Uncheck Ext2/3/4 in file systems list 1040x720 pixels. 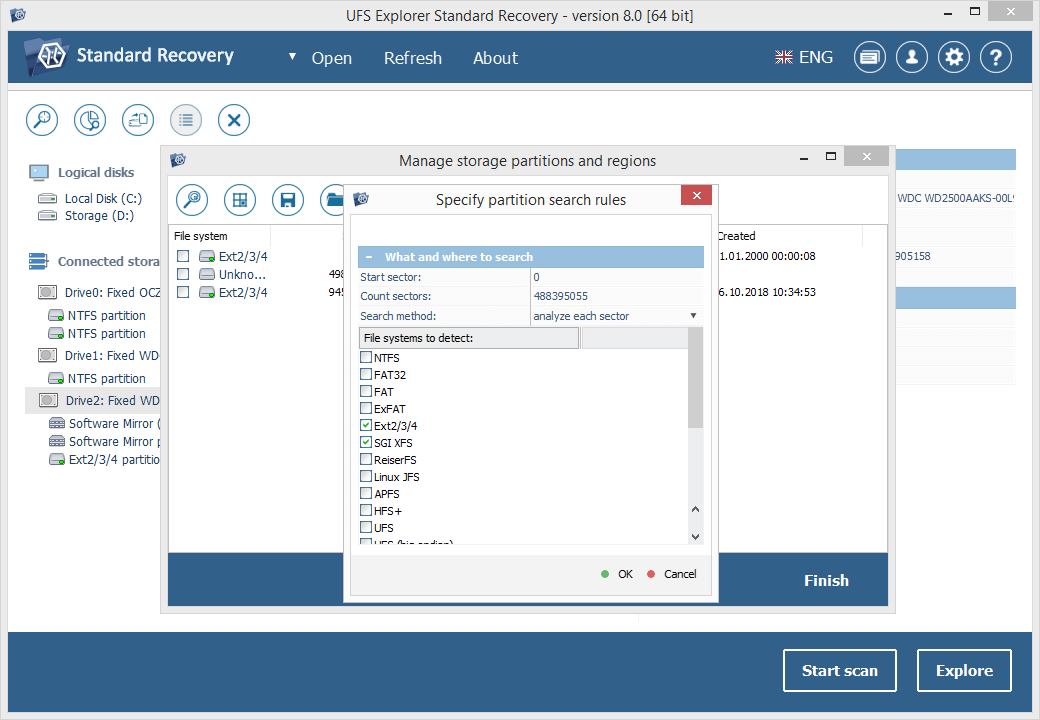point(365,425)
